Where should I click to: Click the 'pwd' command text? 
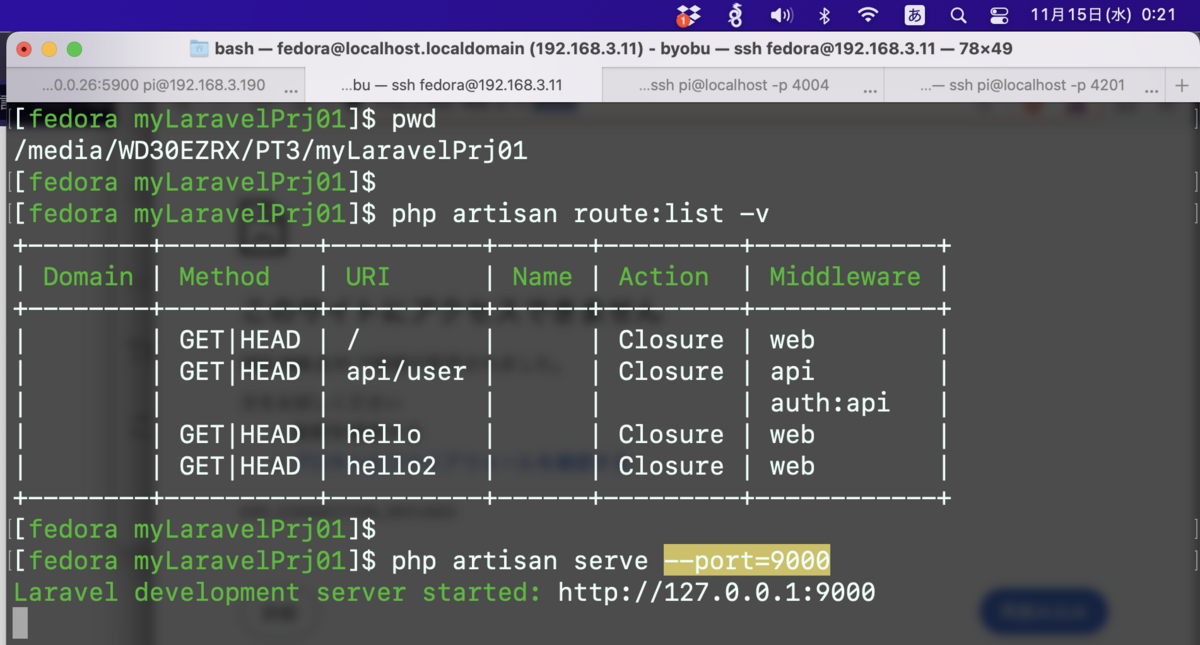414,120
